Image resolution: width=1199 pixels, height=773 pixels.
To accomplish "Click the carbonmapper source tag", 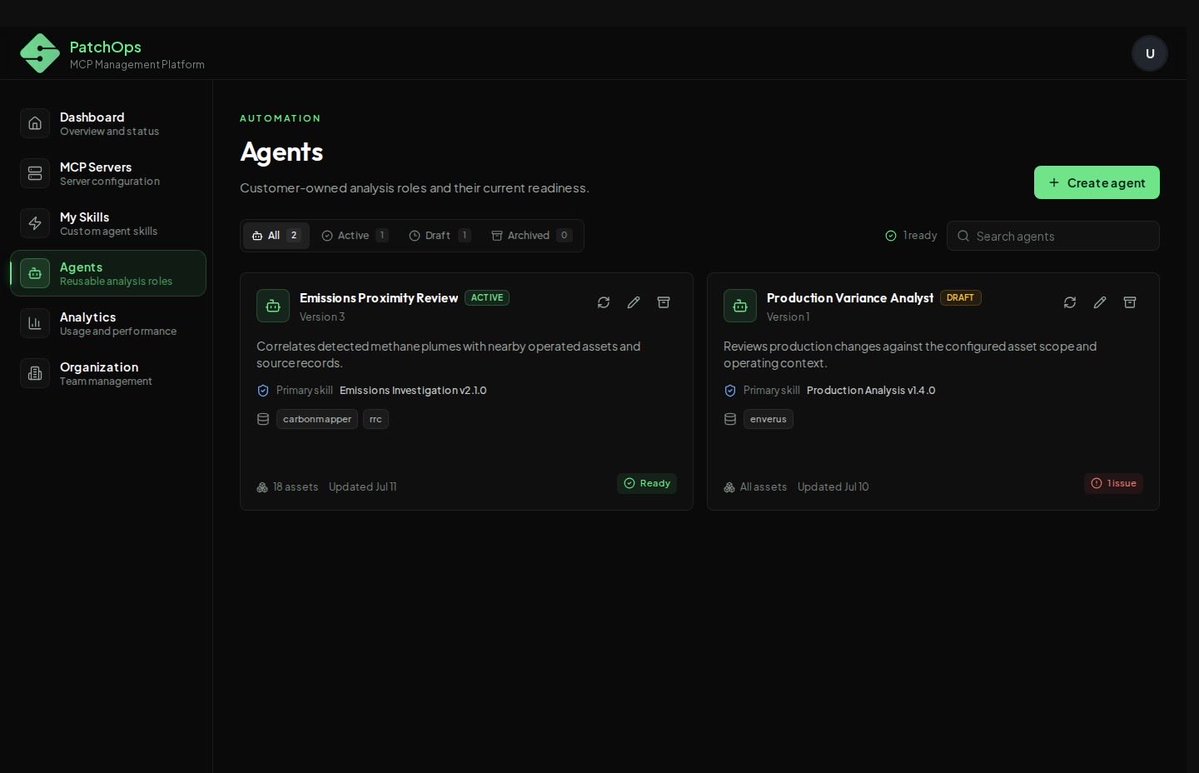I will pos(317,419).
